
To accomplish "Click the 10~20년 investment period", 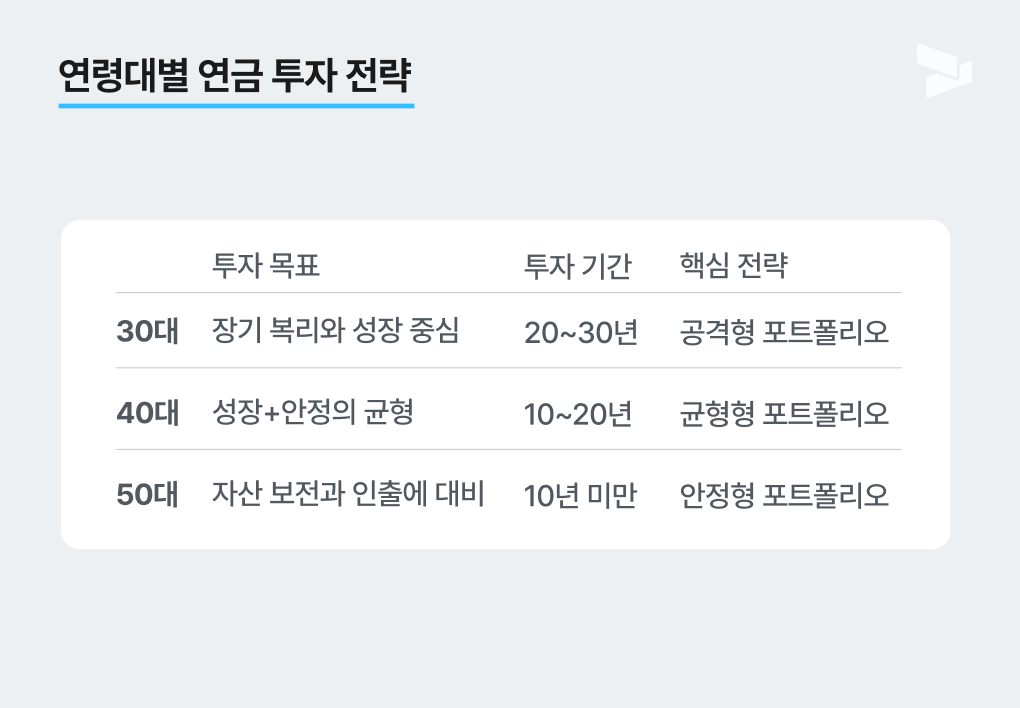I will point(578,414).
